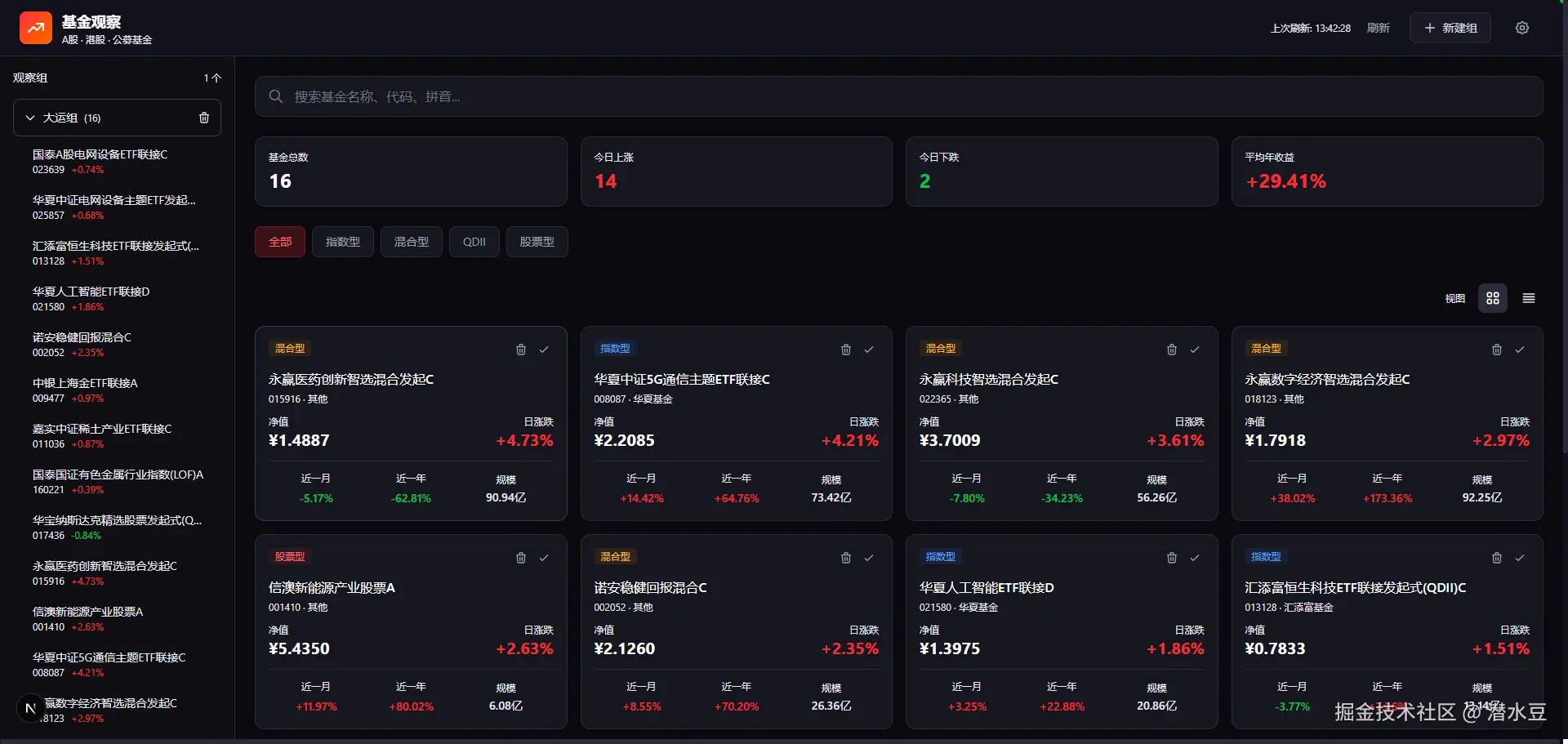Click the sort arrow beside 观察组

coord(212,78)
